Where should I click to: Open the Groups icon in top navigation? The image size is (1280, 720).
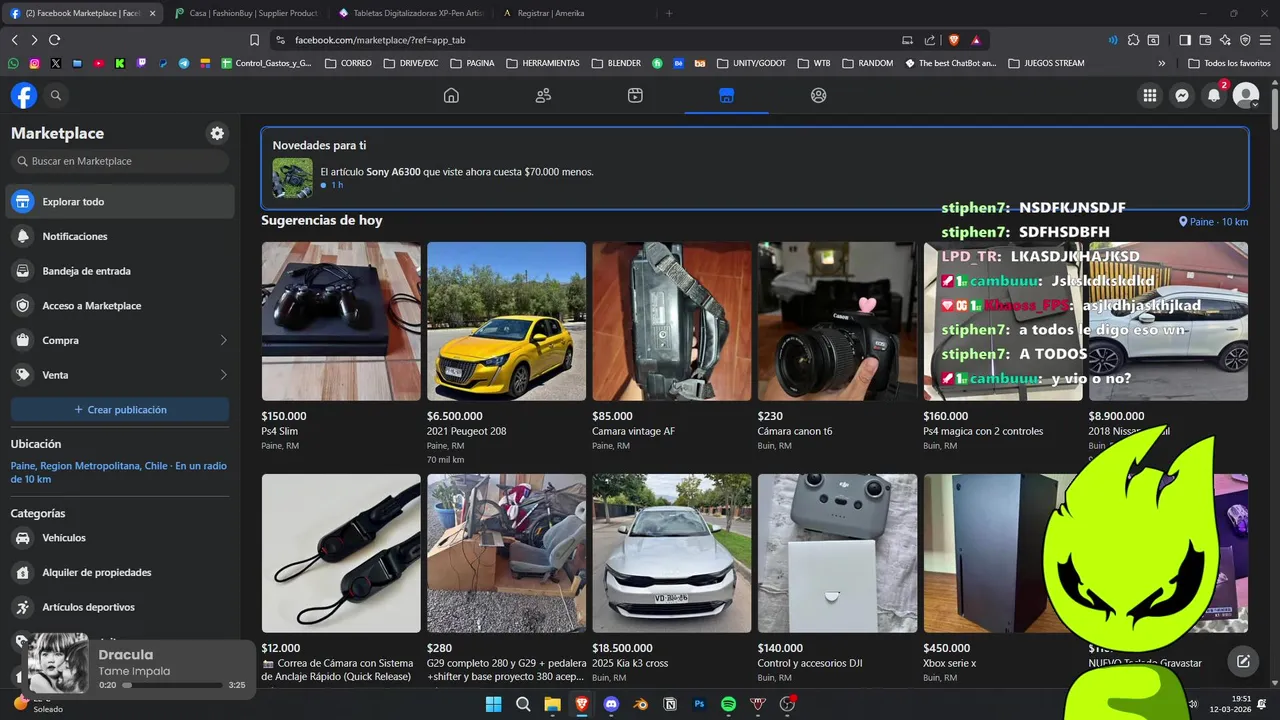pyautogui.click(x=818, y=95)
